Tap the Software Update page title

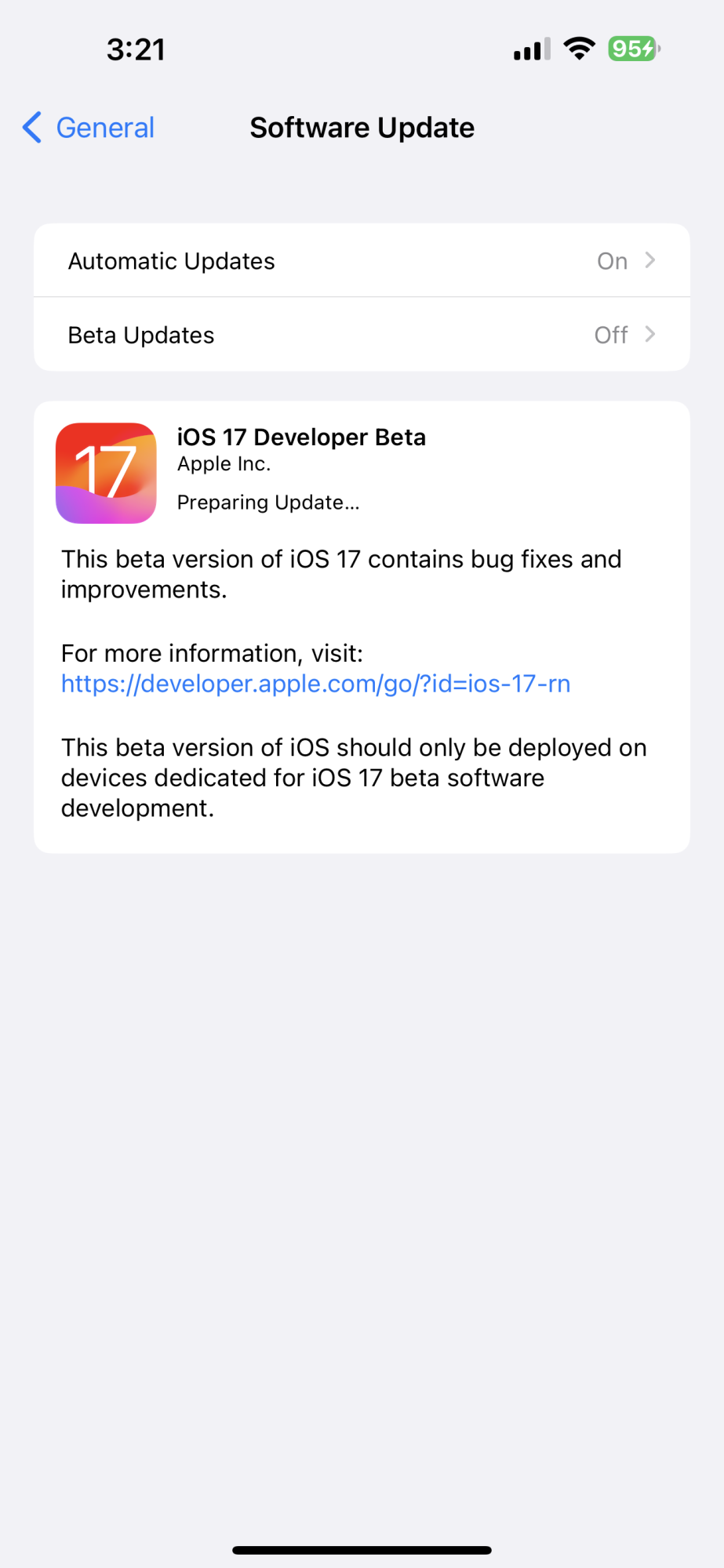click(x=362, y=128)
